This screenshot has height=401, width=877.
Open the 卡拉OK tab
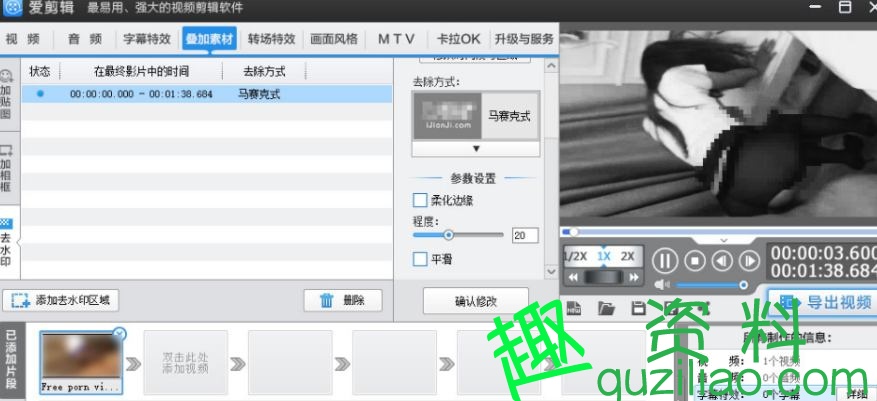click(x=459, y=39)
